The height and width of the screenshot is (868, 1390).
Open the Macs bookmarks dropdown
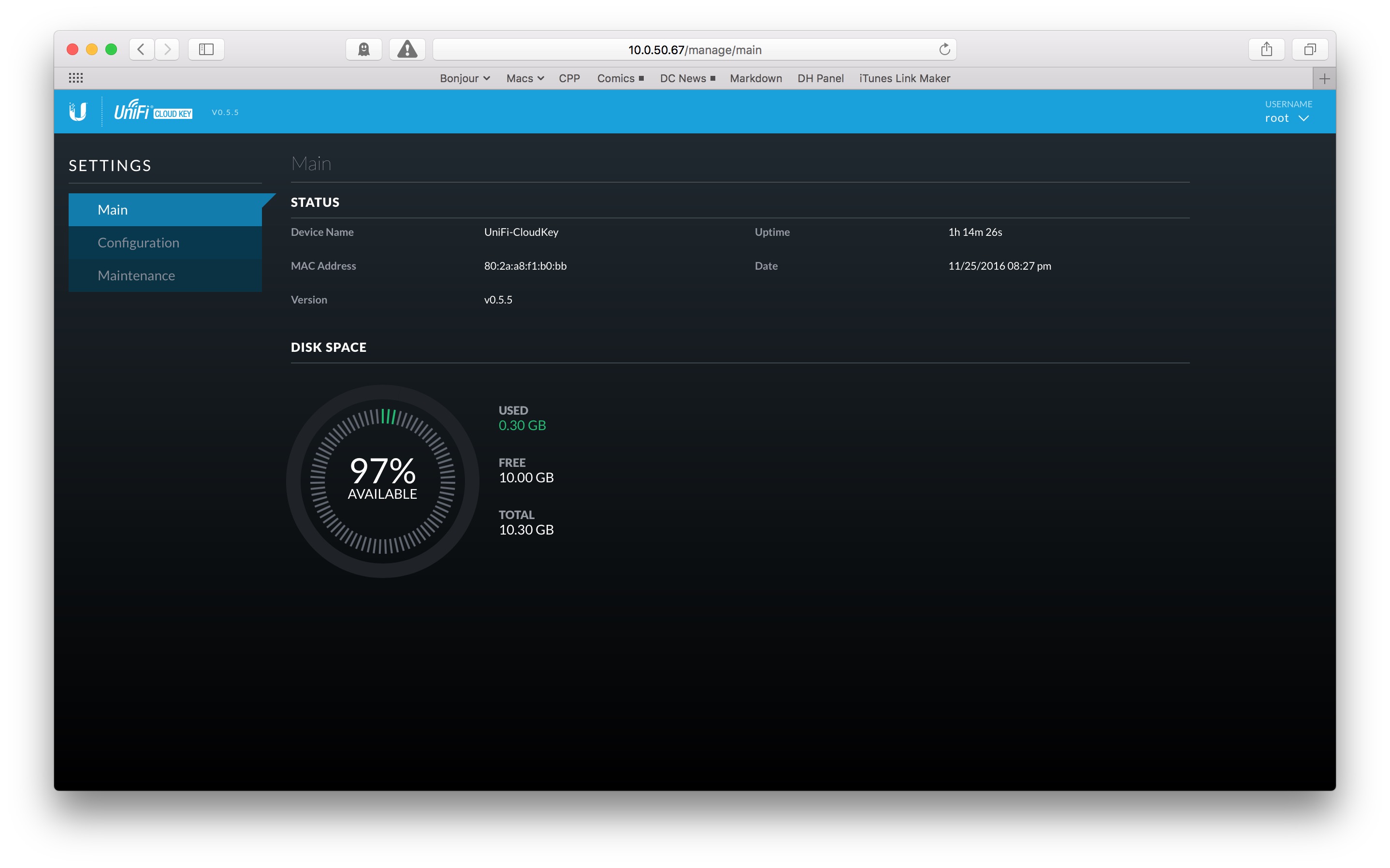coord(524,79)
